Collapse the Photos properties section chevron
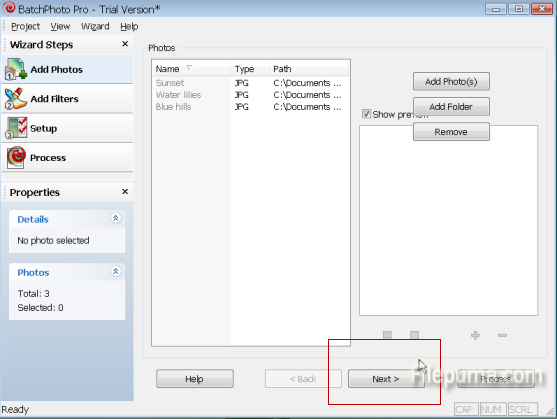The width and height of the screenshot is (557, 419). [x=115, y=272]
